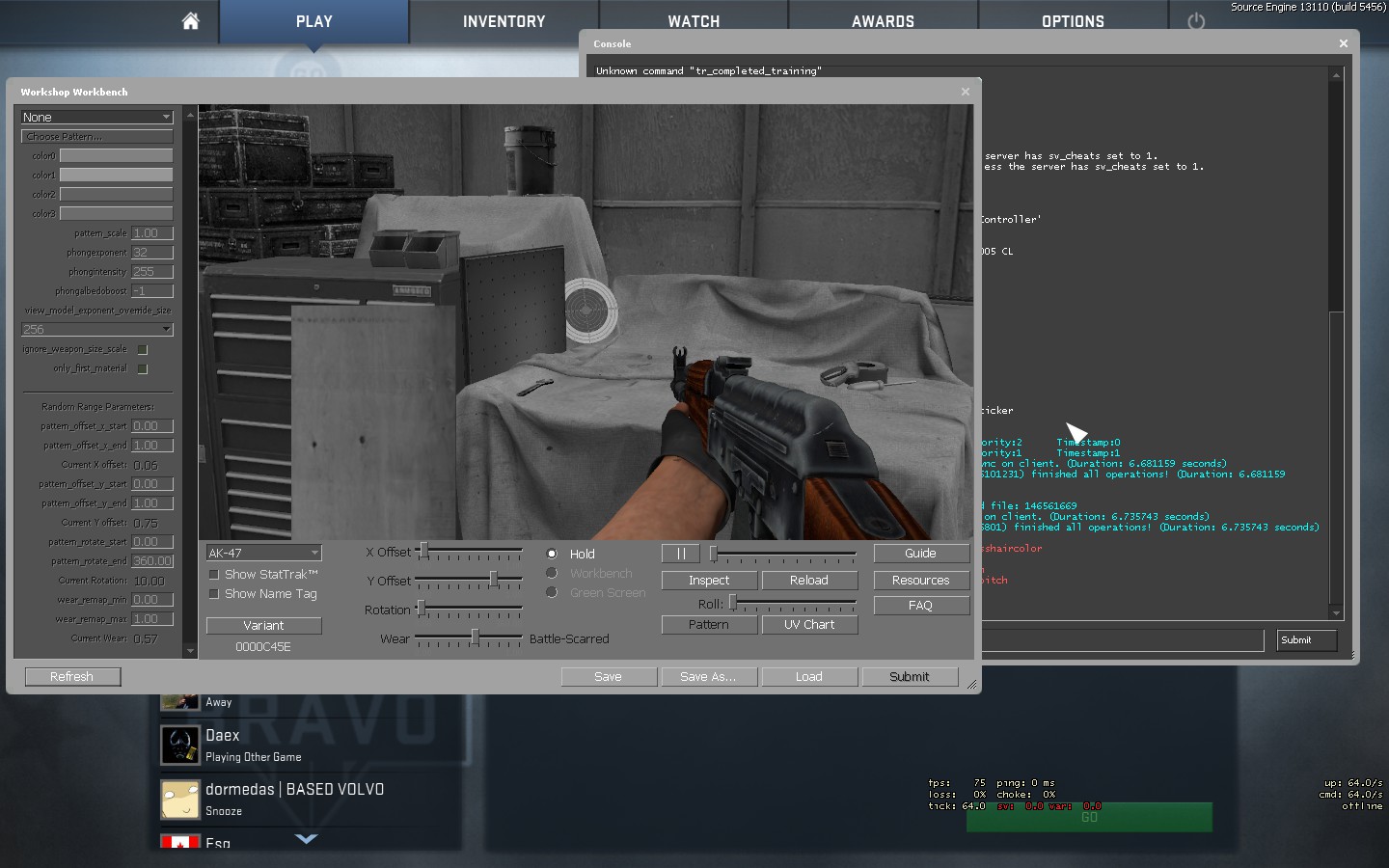This screenshot has width=1389, height=868.
Task: Go to the Home screen icon
Action: (x=190, y=21)
